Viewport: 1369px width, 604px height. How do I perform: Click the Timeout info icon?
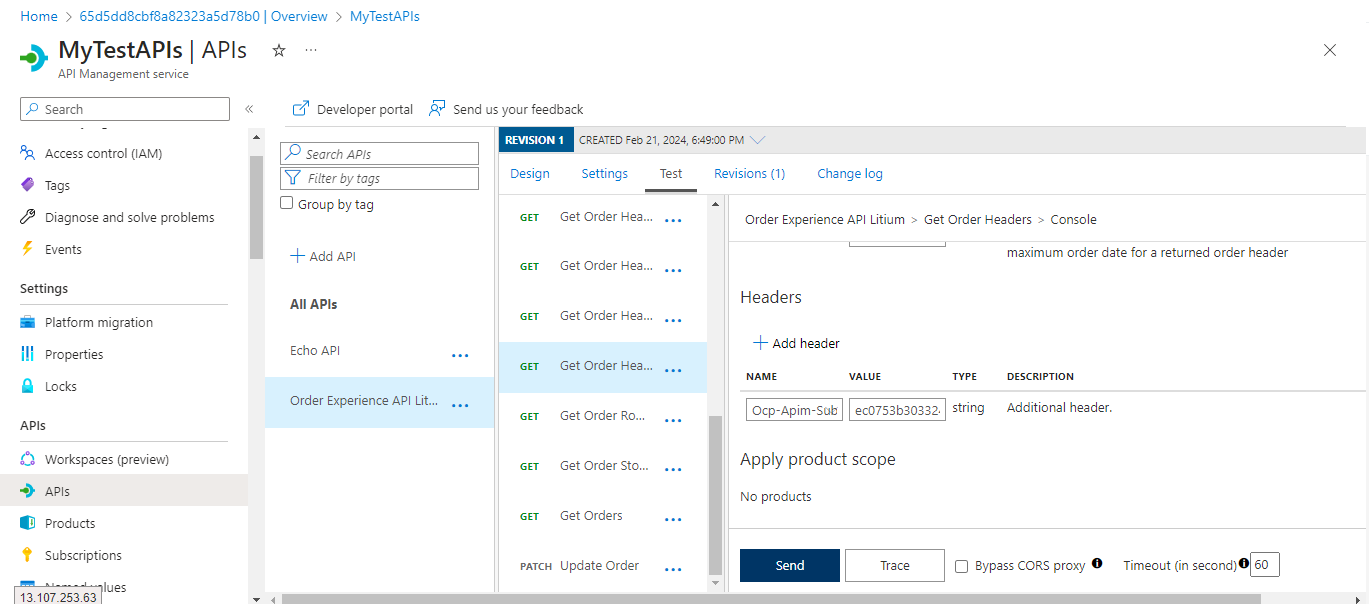pyautogui.click(x=1244, y=563)
